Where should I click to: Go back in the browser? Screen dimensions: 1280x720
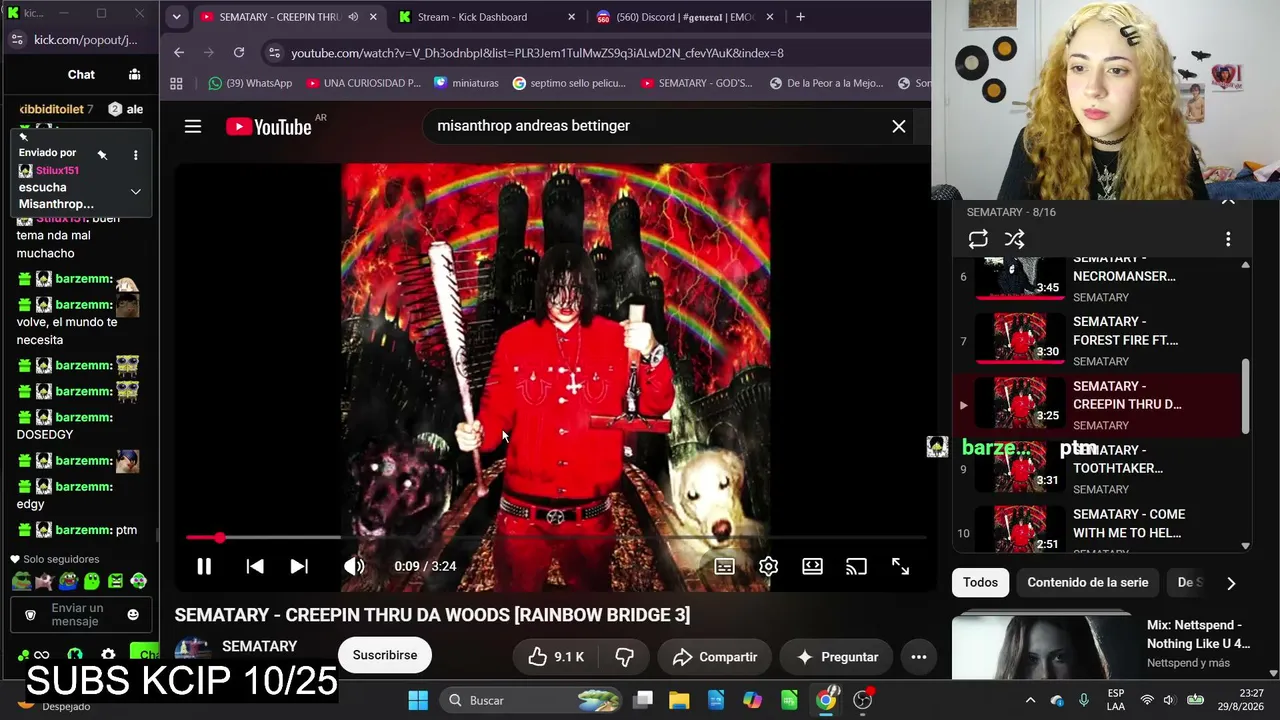179,53
